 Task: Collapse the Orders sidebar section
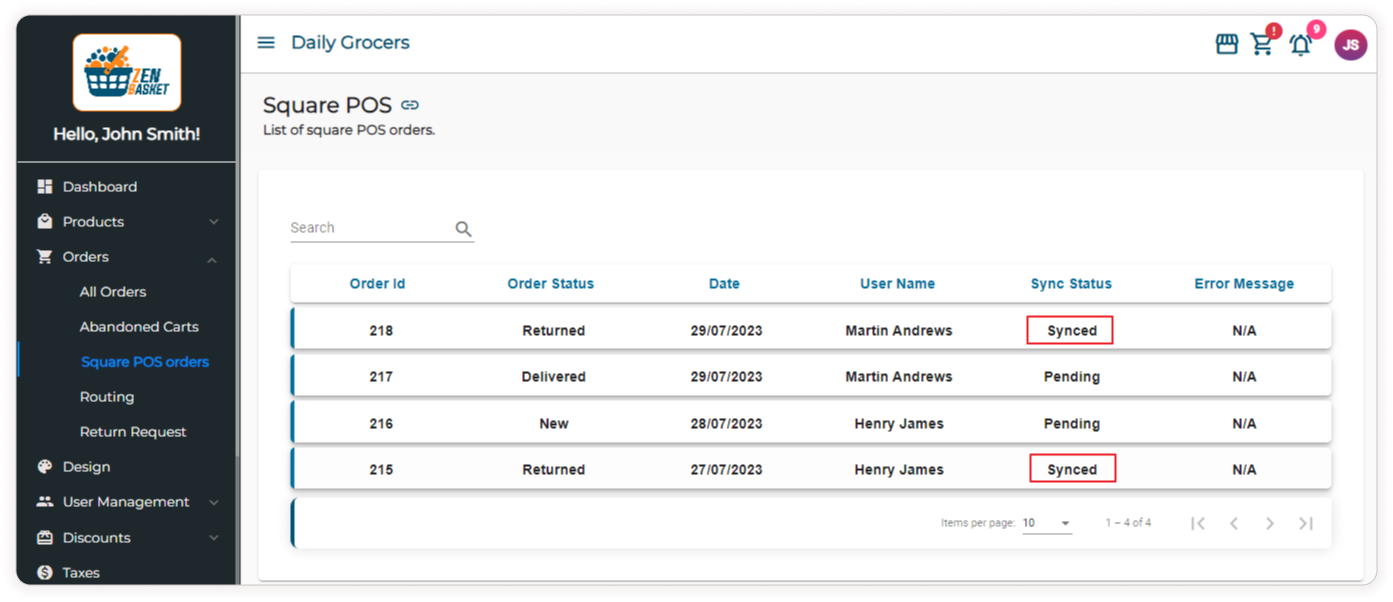point(211,257)
